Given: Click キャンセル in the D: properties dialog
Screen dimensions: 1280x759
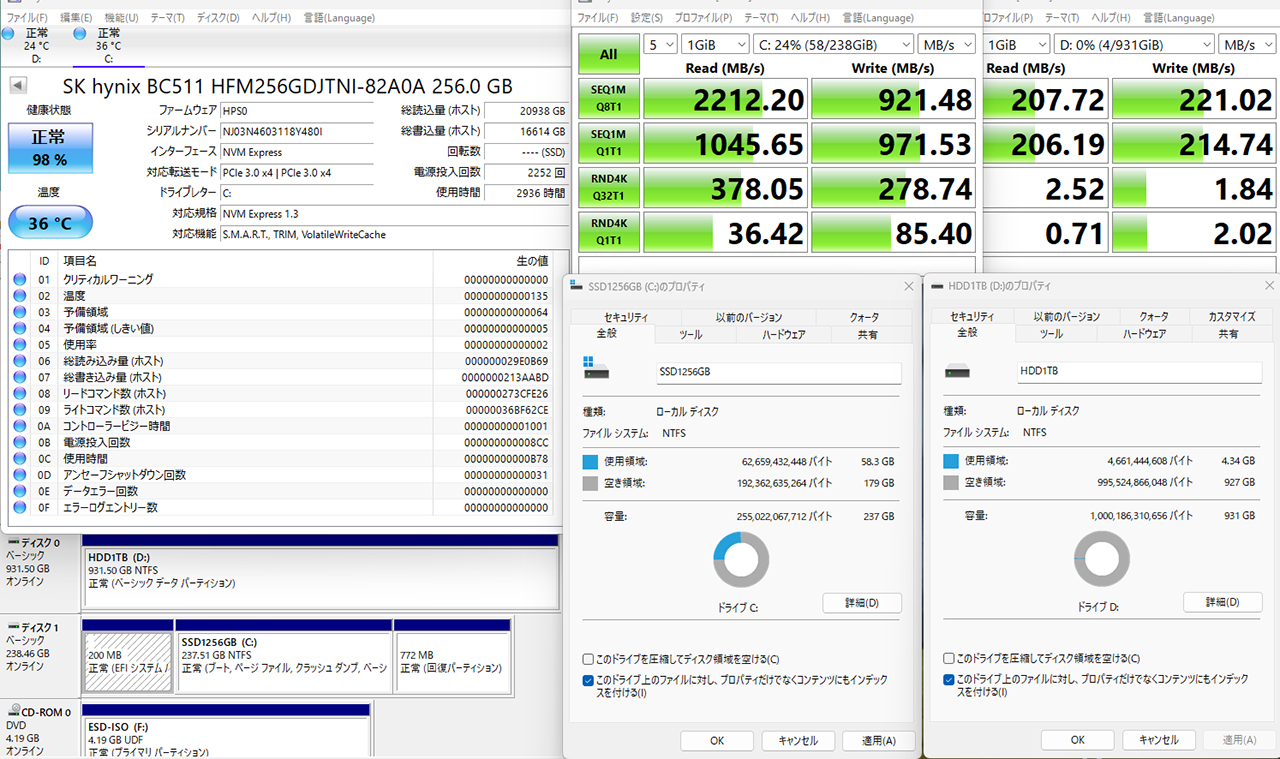Looking at the screenshot, I should pos(1157,740).
